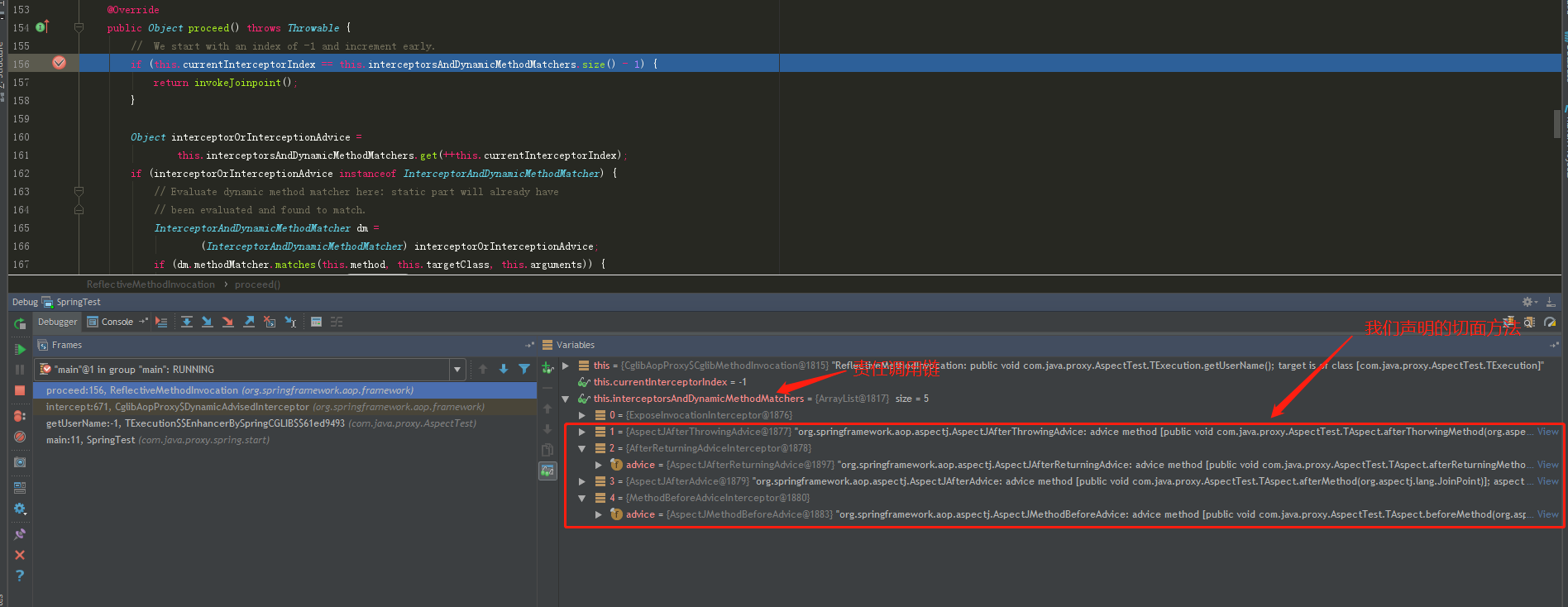Pause the program execution
The image size is (1568, 607).
tap(20, 370)
